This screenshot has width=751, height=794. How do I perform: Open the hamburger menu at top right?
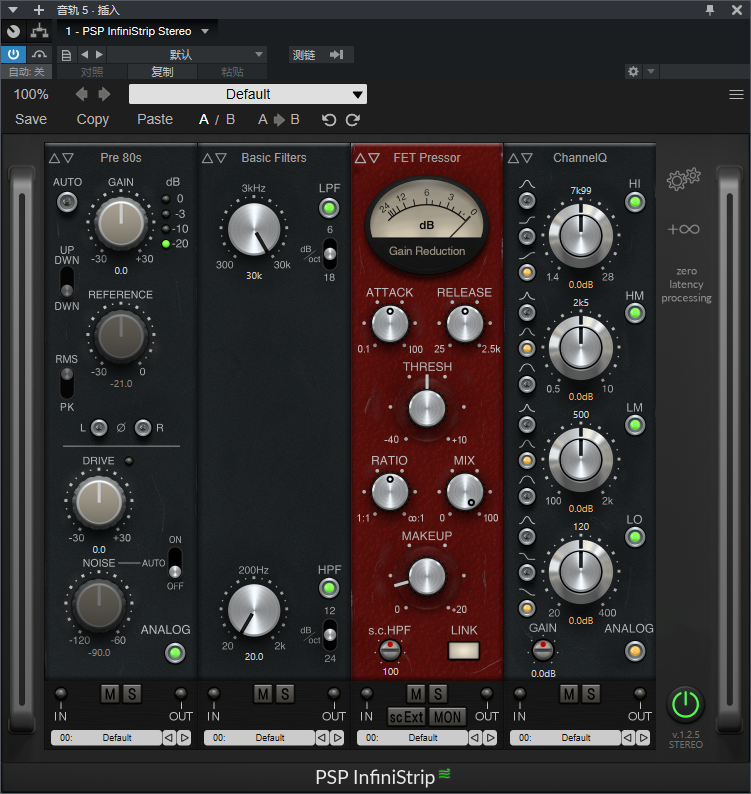pos(736,94)
